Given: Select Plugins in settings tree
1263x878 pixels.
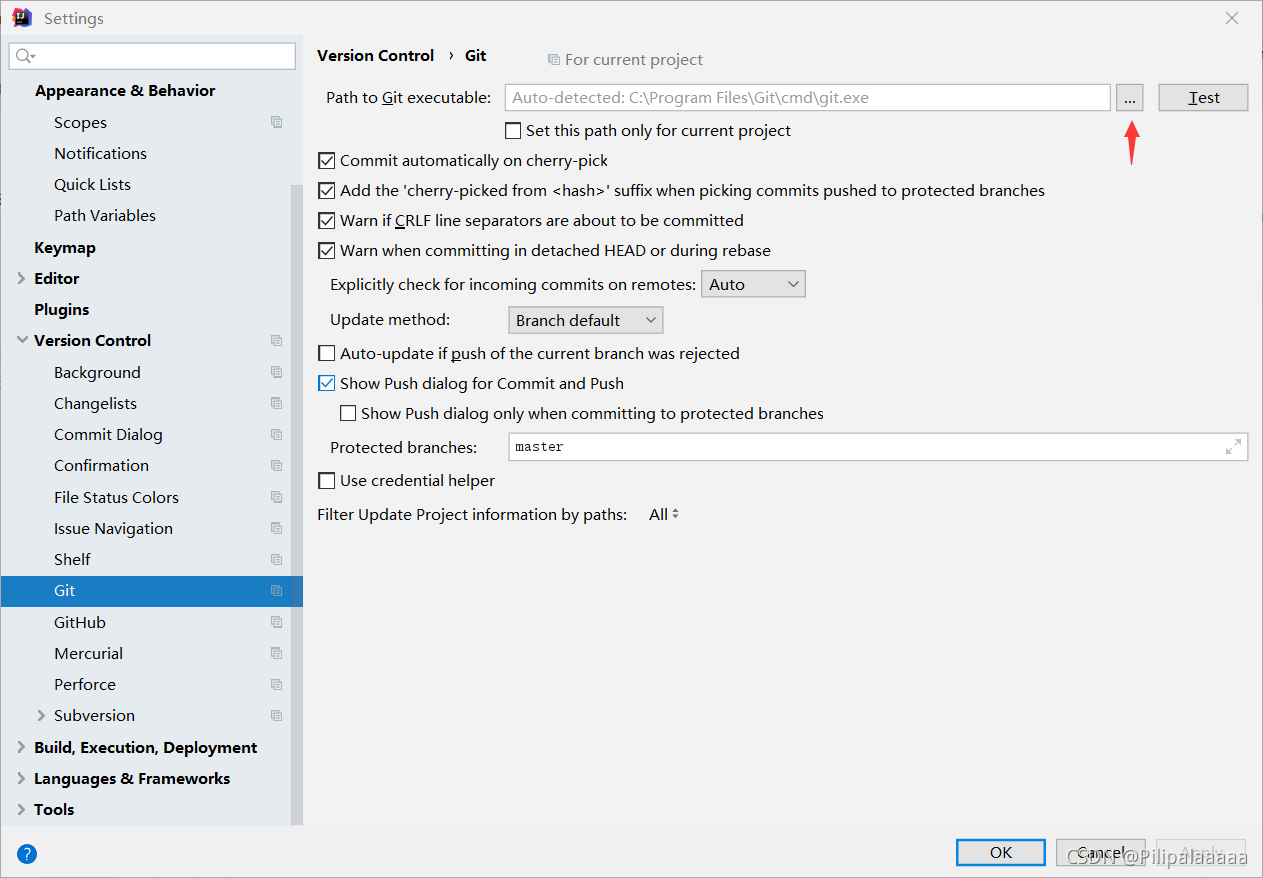Looking at the screenshot, I should 61,309.
